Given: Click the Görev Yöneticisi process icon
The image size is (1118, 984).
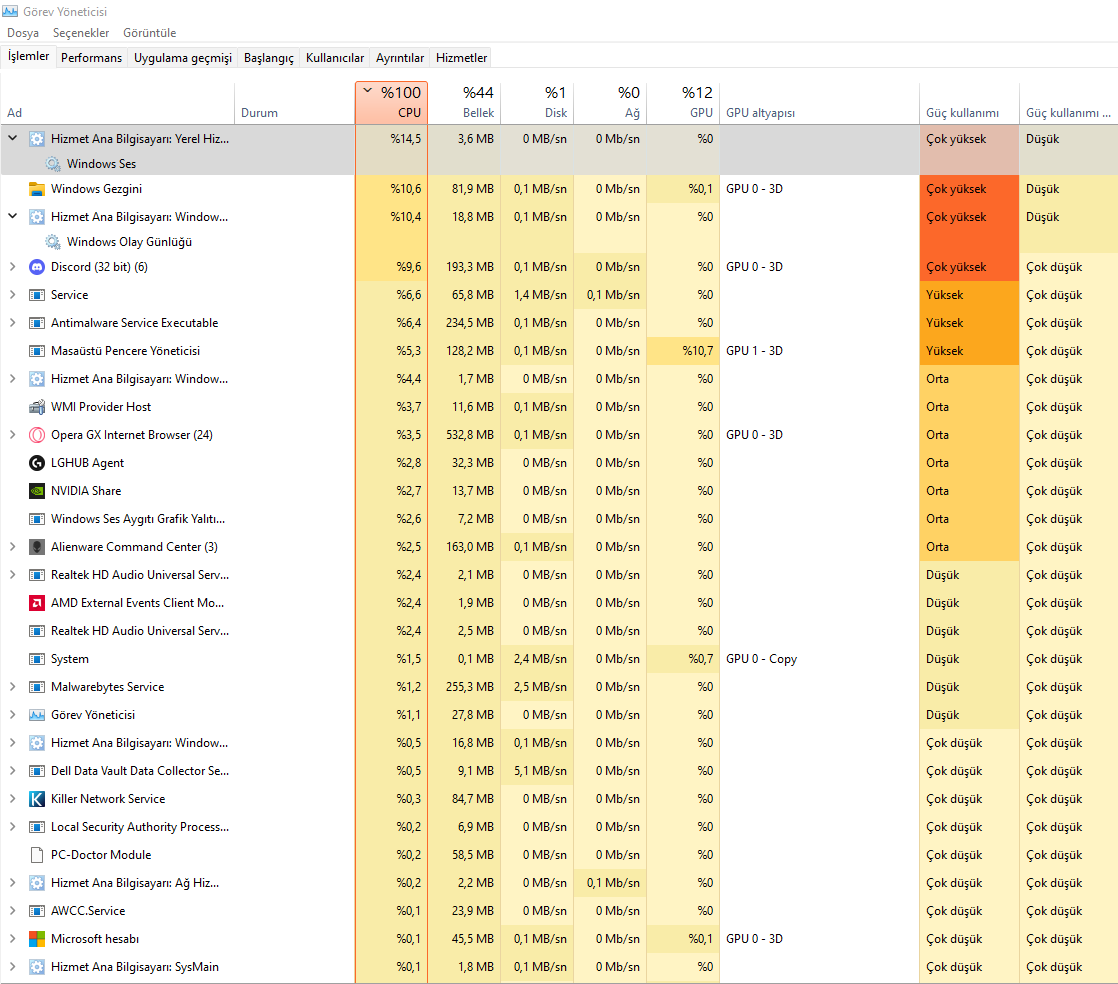Looking at the screenshot, I should coord(36,714).
